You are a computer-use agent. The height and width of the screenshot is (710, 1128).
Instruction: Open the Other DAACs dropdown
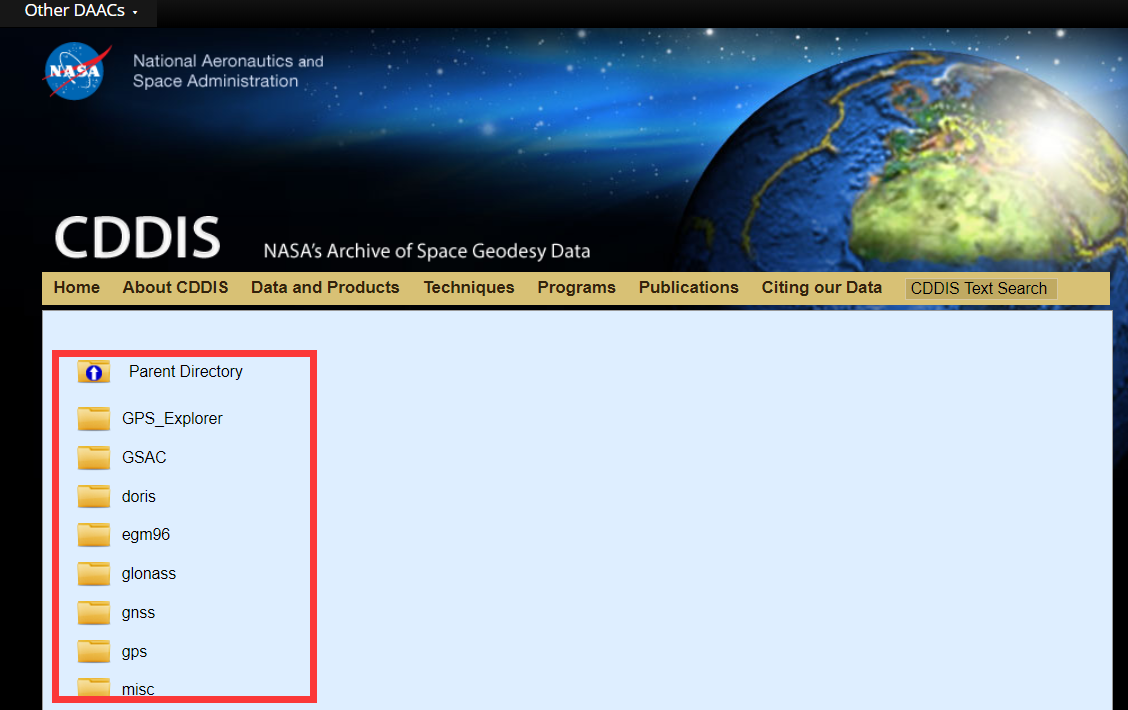click(x=79, y=11)
